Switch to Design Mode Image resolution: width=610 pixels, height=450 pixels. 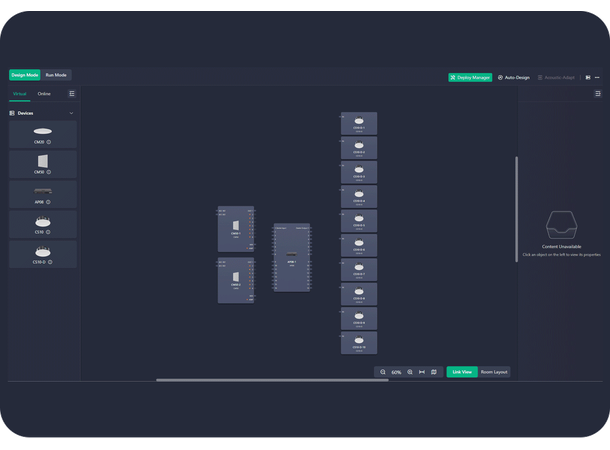[25, 75]
